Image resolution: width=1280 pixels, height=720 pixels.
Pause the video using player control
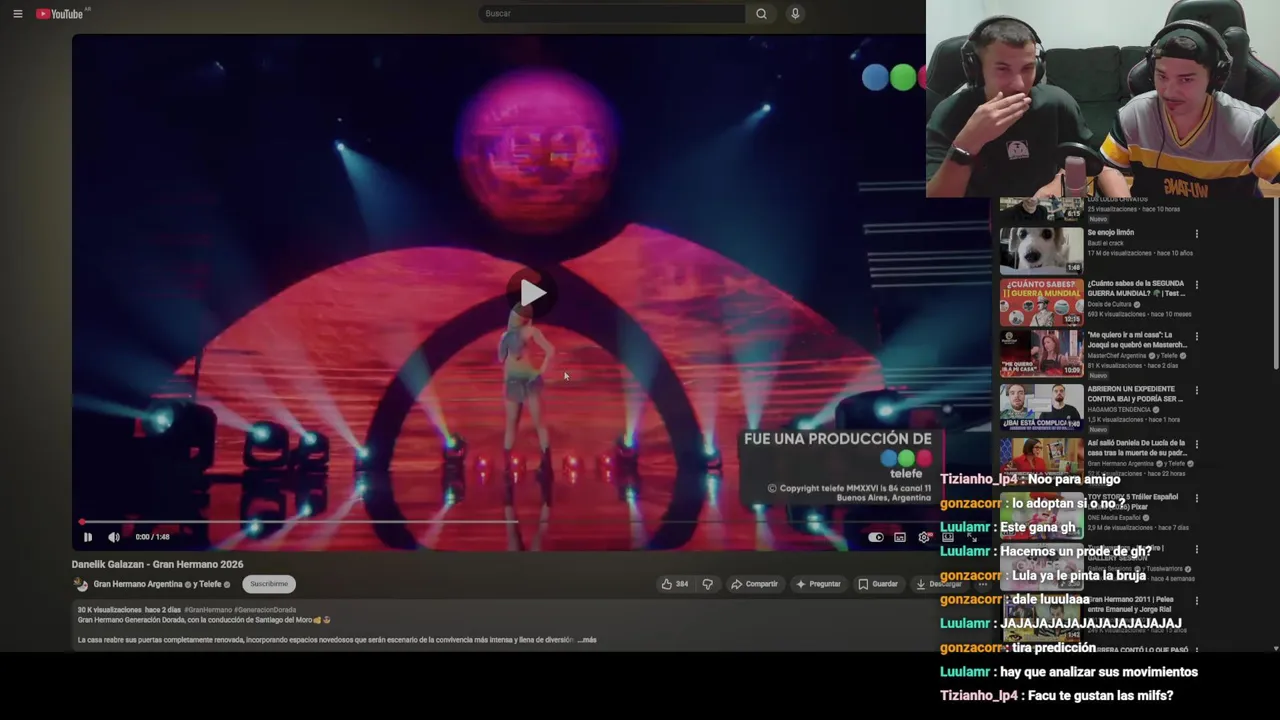[87, 537]
